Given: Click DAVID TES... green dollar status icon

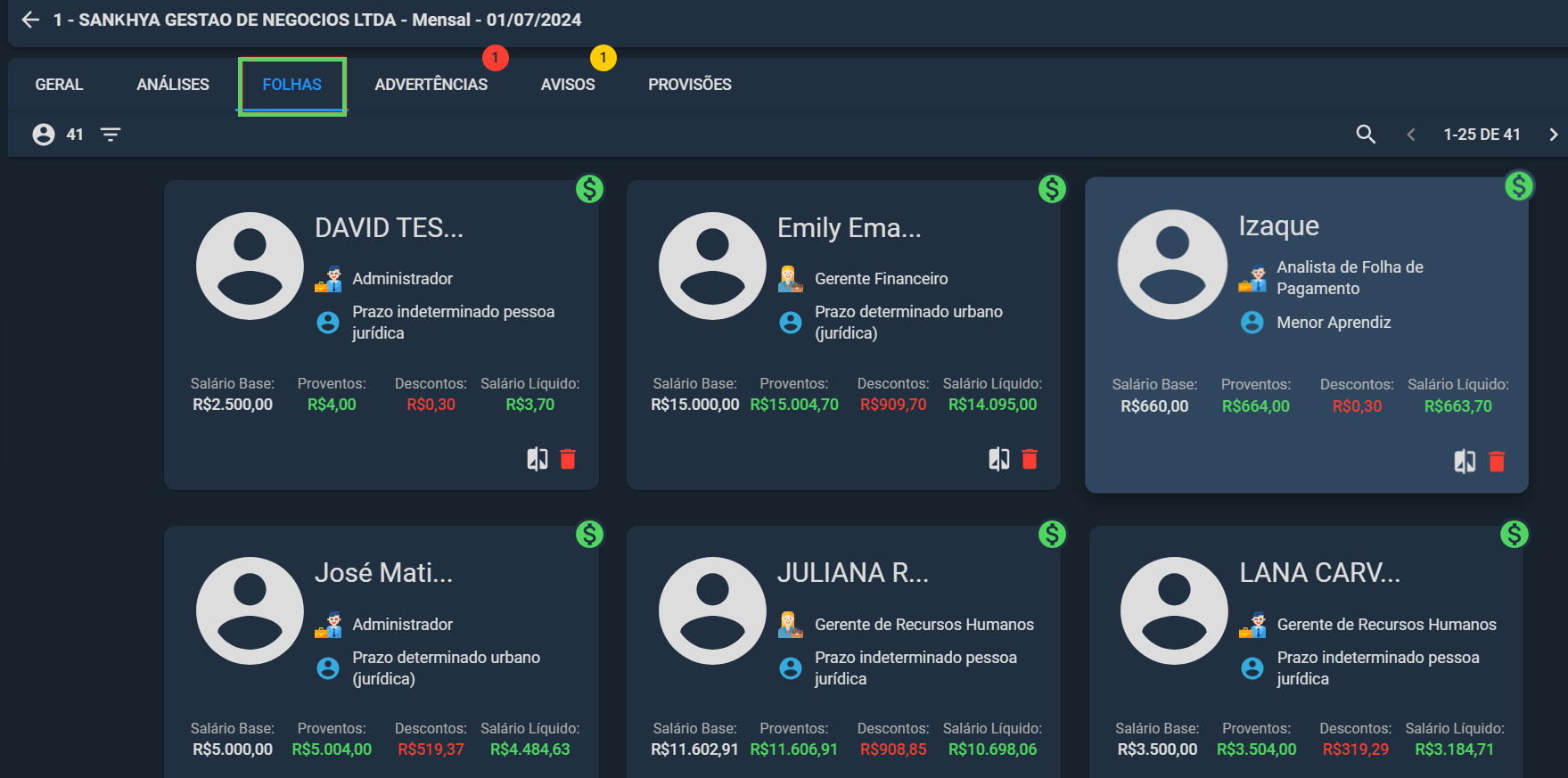Looking at the screenshot, I should (x=589, y=189).
